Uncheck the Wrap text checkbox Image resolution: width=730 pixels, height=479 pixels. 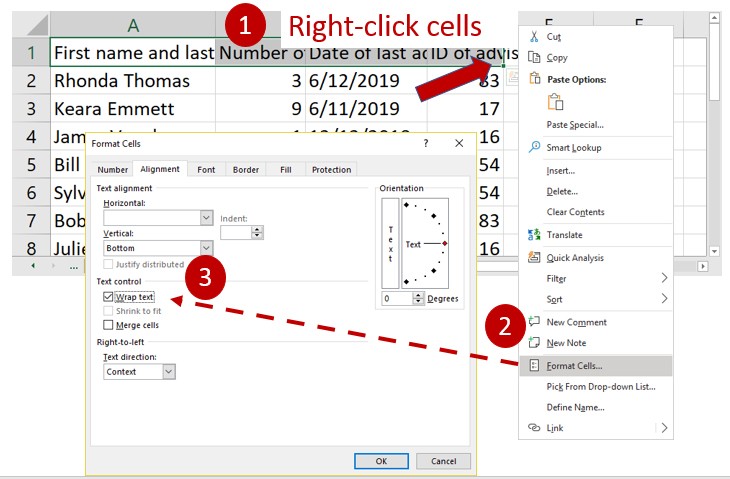pos(109,297)
